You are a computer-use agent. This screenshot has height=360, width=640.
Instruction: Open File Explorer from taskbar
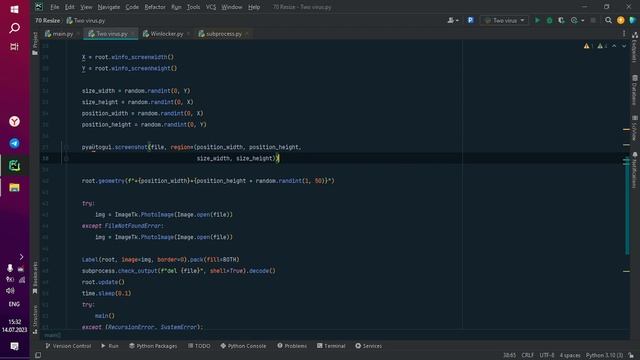pyautogui.click(x=14, y=188)
